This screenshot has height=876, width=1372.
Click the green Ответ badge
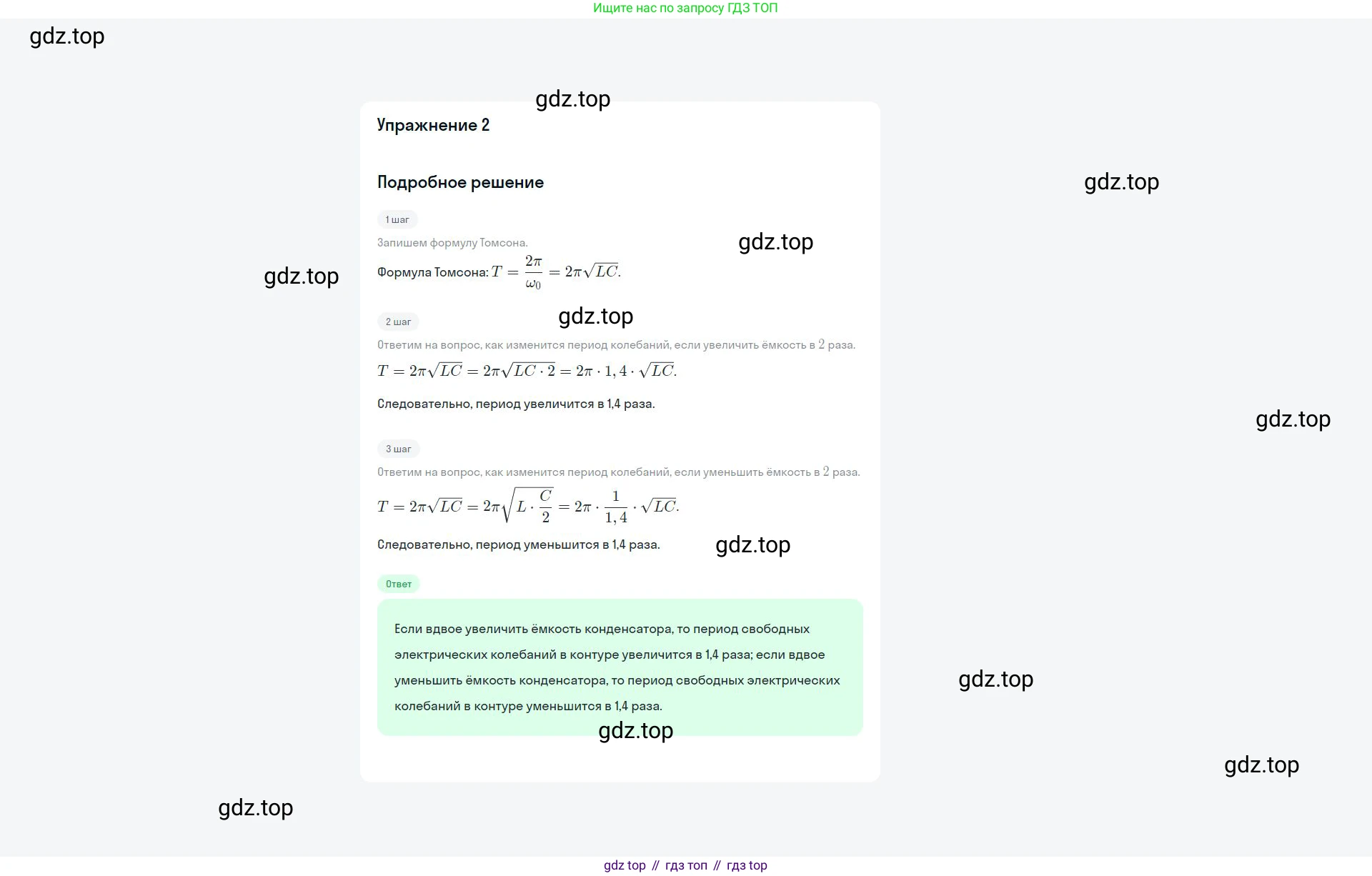click(399, 584)
